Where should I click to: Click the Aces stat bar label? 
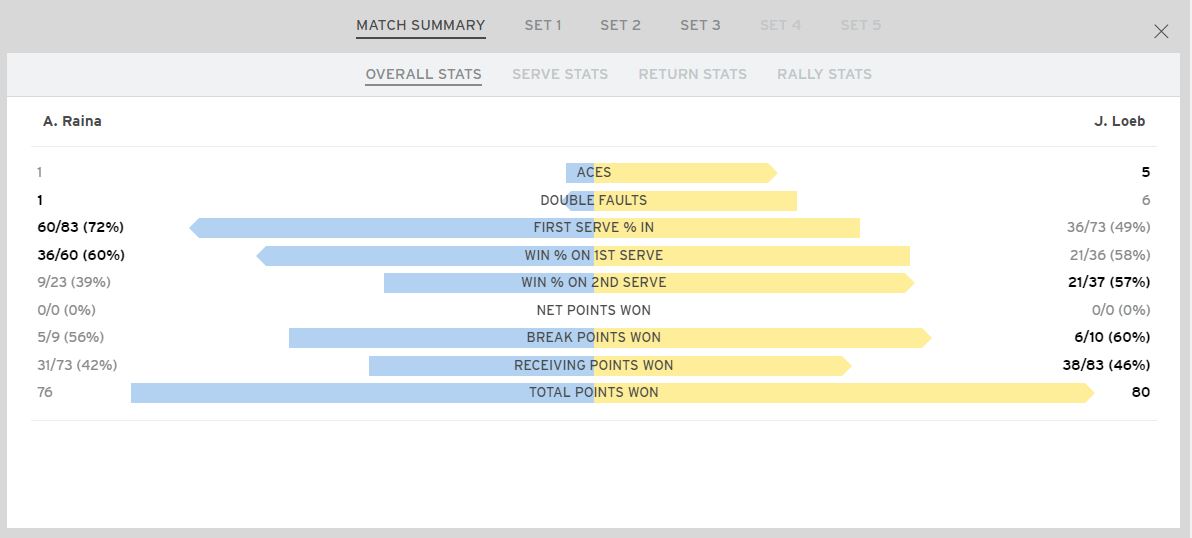[594, 172]
